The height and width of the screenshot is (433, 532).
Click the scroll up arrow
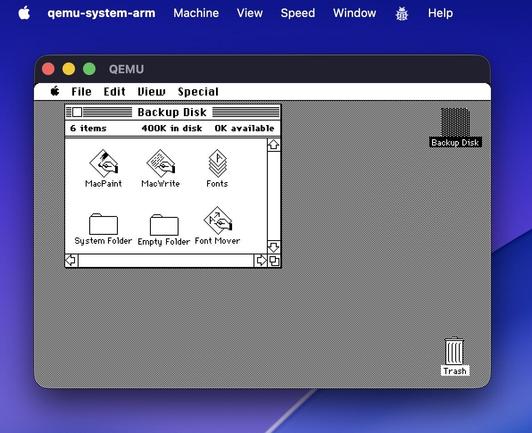click(x=273, y=145)
